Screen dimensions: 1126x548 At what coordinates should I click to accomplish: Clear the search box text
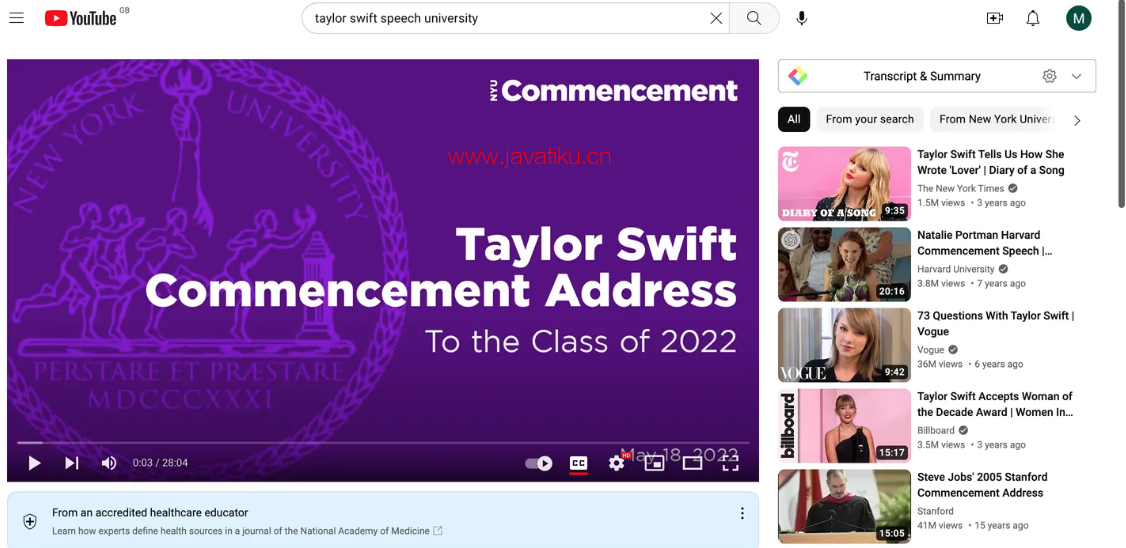[x=716, y=18]
